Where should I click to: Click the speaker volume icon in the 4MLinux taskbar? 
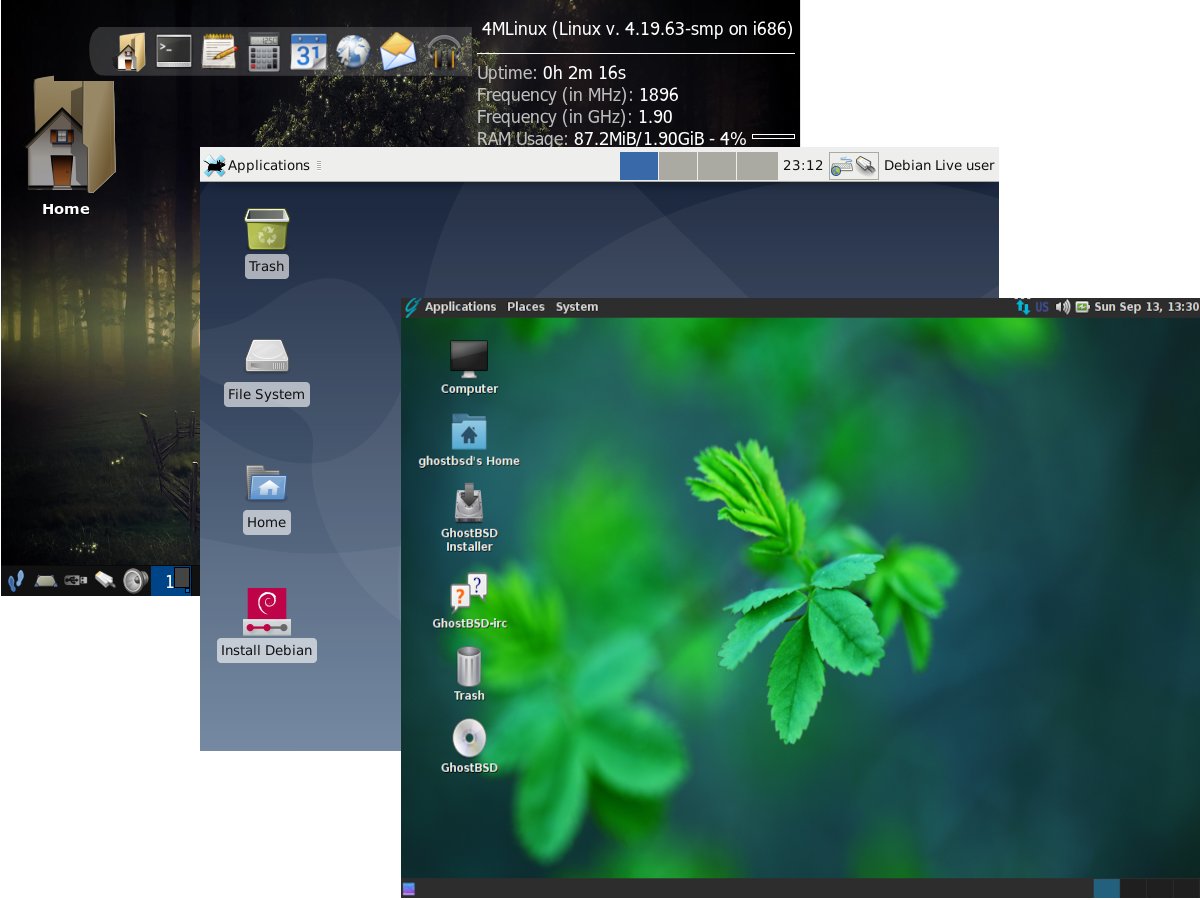click(x=135, y=580)
